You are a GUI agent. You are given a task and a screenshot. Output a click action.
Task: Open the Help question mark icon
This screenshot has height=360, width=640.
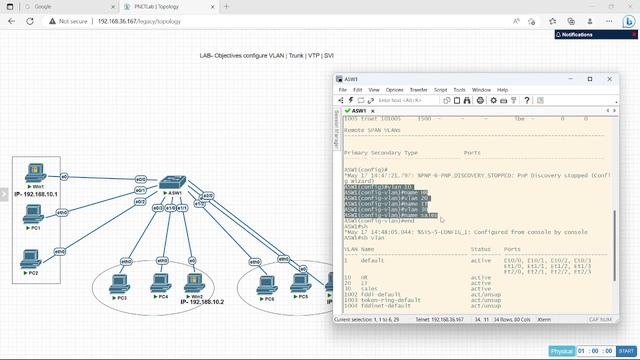click(x=527, y=100)
